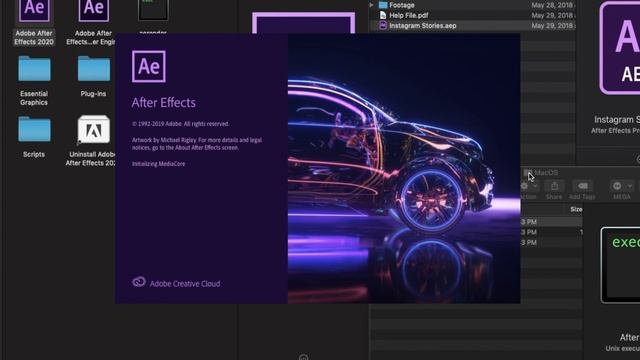640x360 pixels.
Task: Click the Adobe Creative Cloud logo on splash
Action: coord(139,282)
